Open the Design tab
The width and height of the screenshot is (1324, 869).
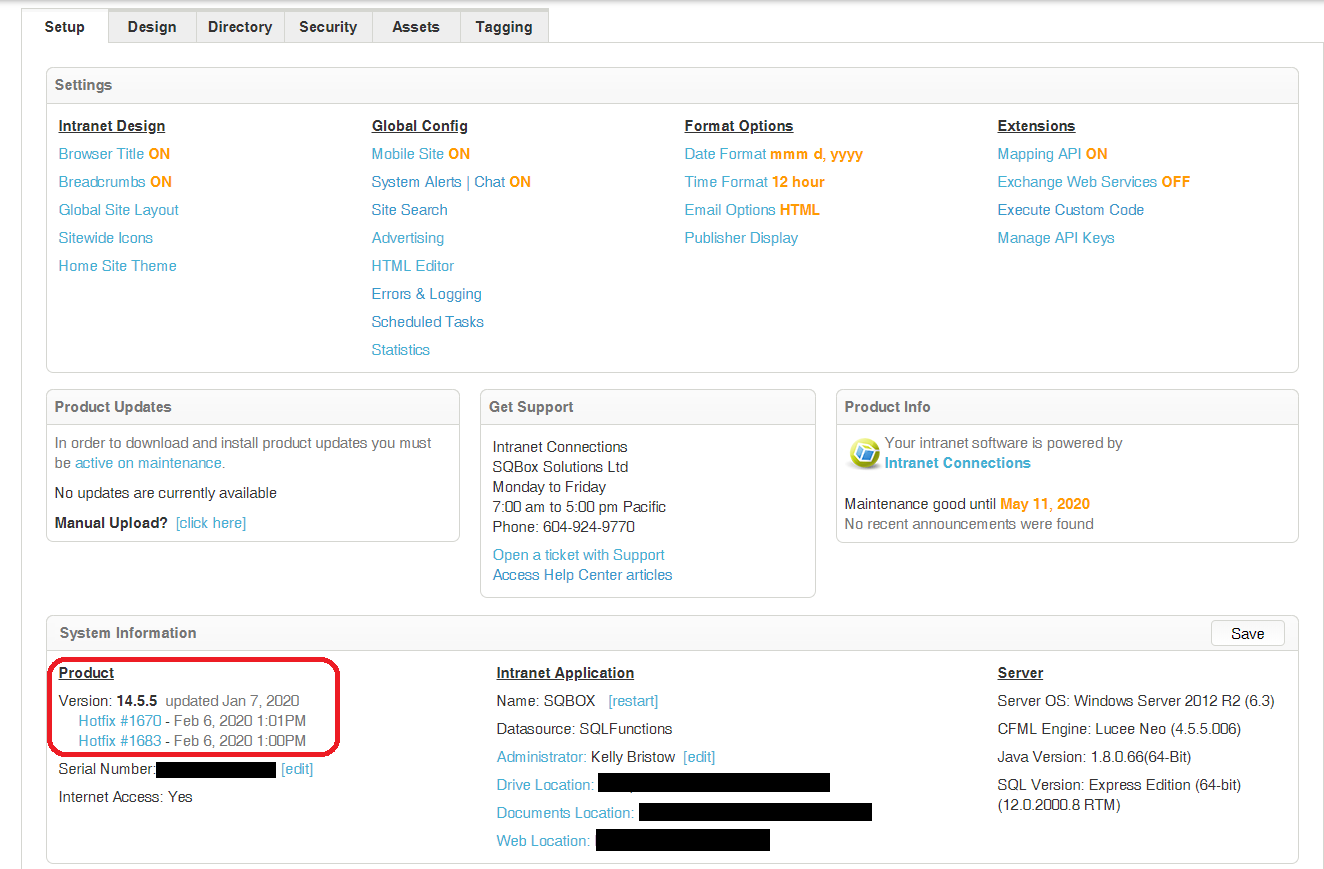tap(152, 27)
